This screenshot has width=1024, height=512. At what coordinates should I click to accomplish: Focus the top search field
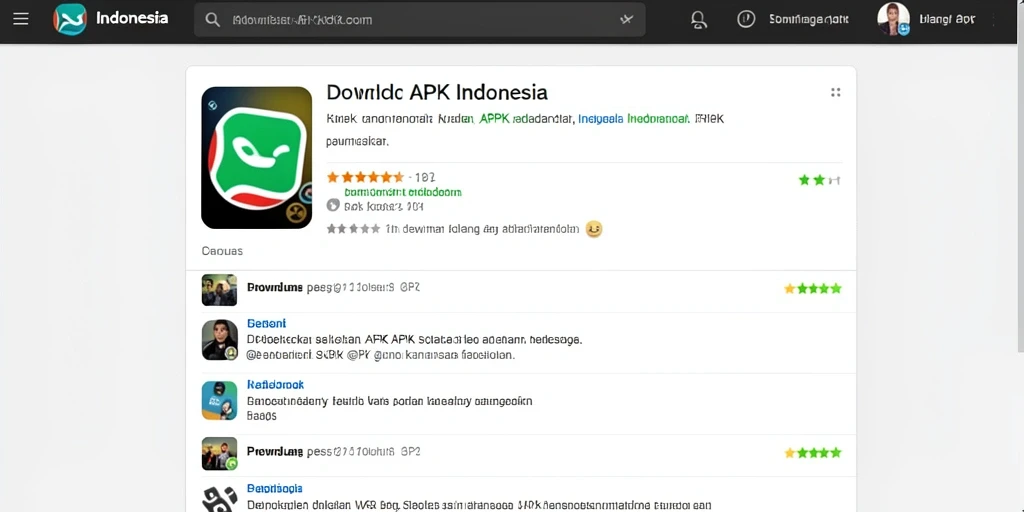[x=419, y=20]
